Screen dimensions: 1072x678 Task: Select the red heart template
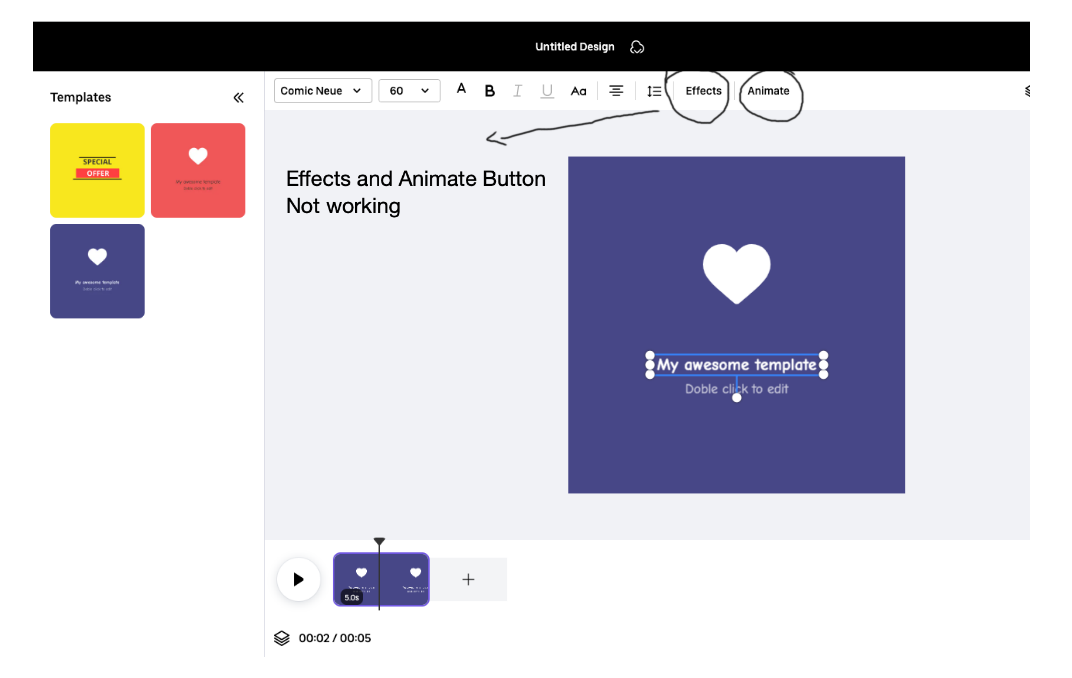[198, 170]
